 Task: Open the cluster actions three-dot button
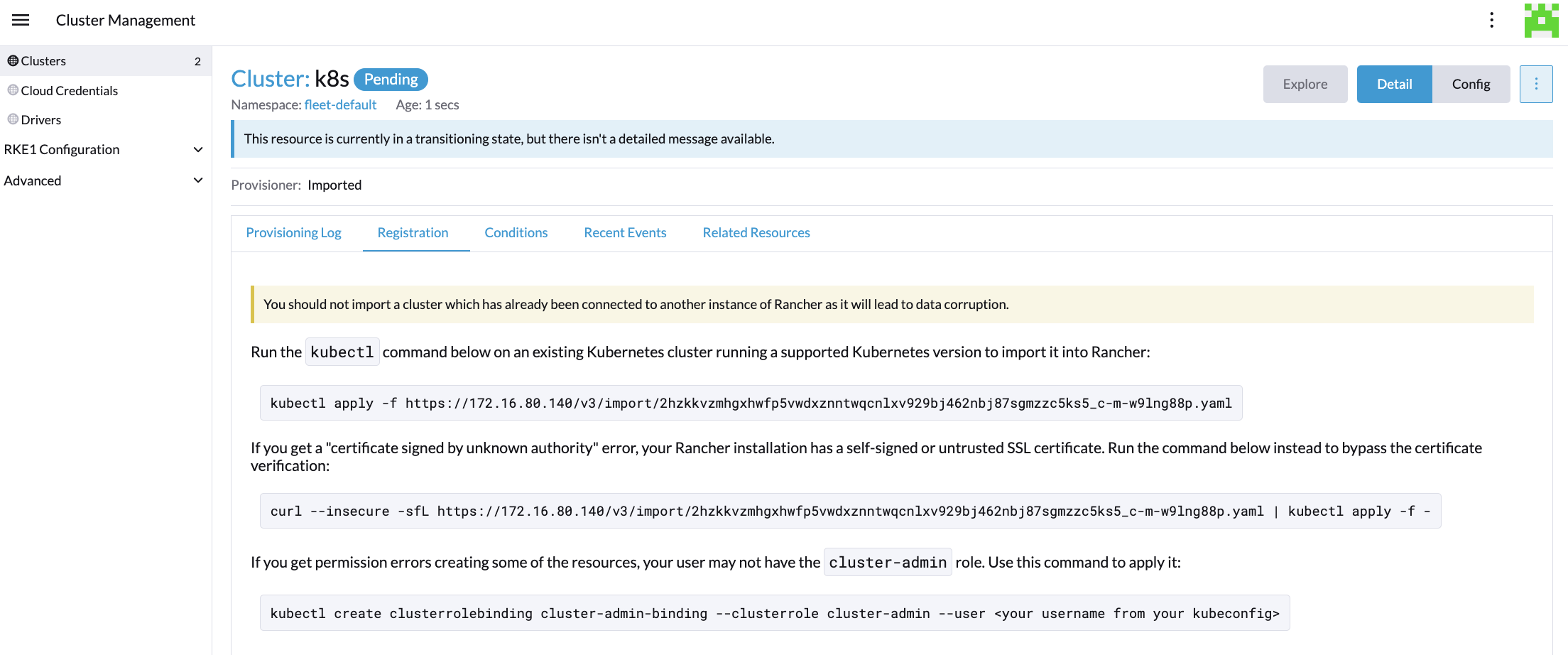coord(1536,84)
